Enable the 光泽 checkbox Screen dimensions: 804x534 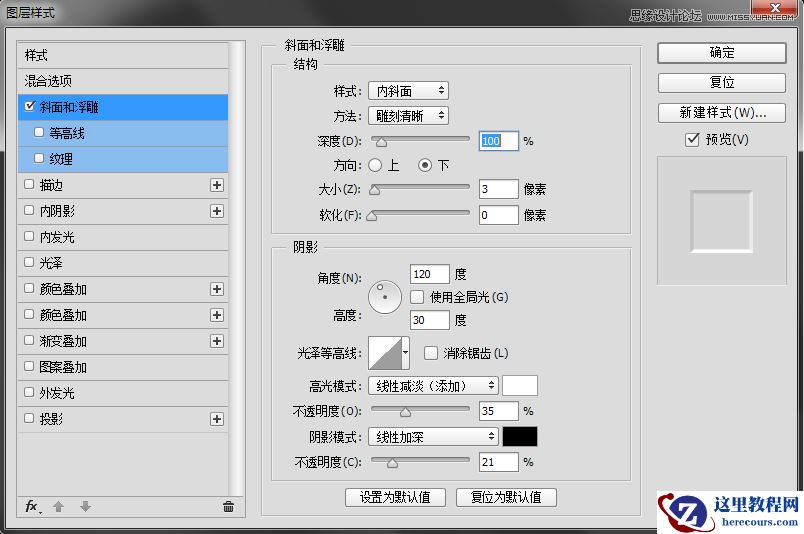tap(29, 262)
